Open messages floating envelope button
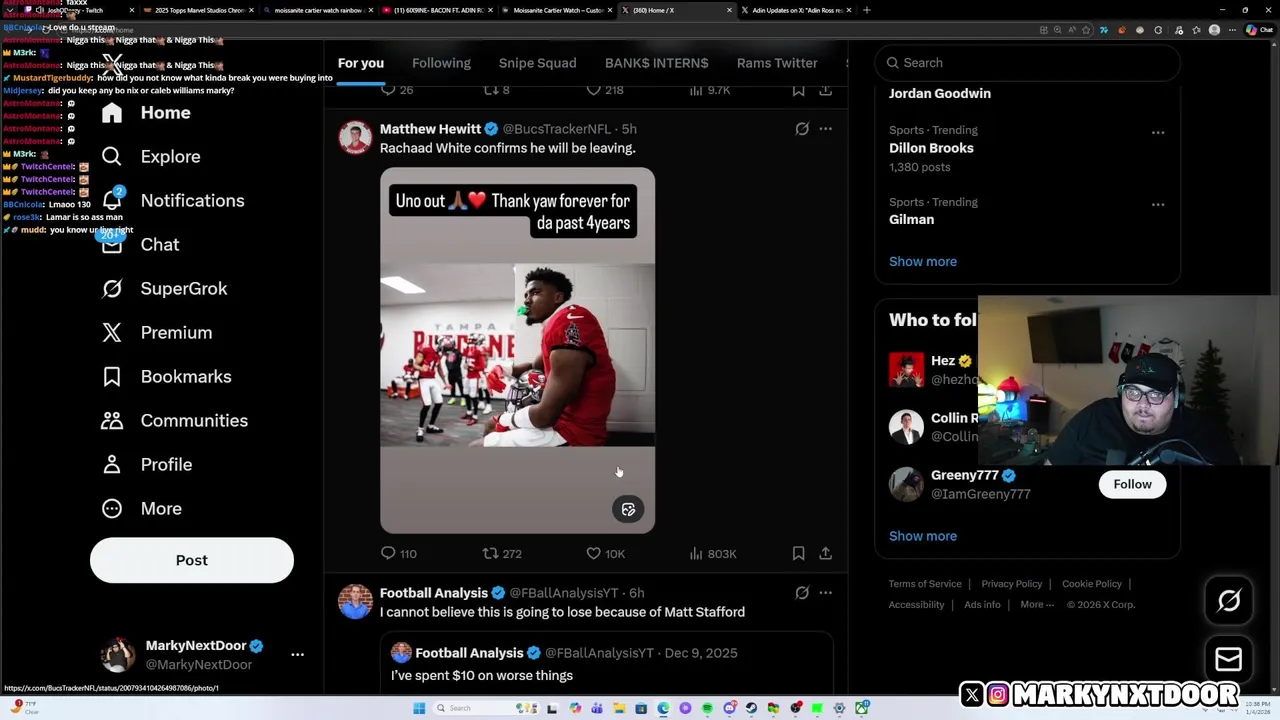Image resolution: width=1280 pixels, height=720 pixels. (x=1229, y=659)
